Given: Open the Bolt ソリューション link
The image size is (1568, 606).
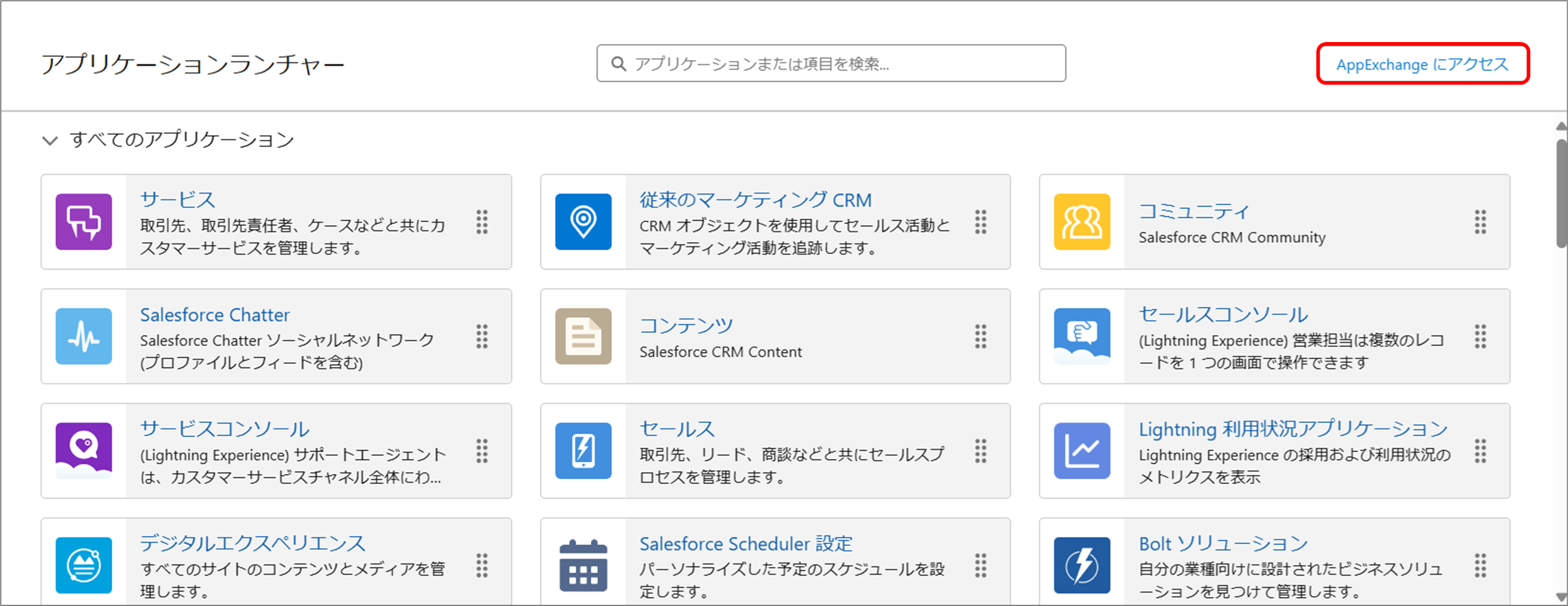Looking at the screenshot, I should (x=1224, y=543).
